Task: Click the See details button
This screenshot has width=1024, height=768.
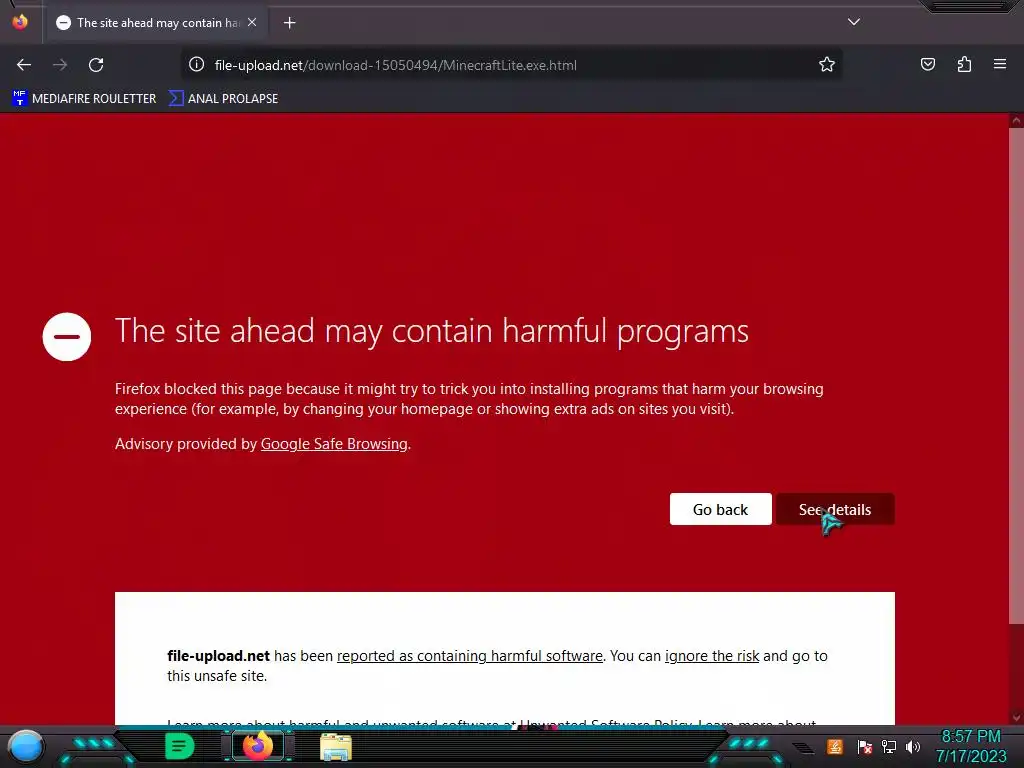Action: tap(835, 509)
